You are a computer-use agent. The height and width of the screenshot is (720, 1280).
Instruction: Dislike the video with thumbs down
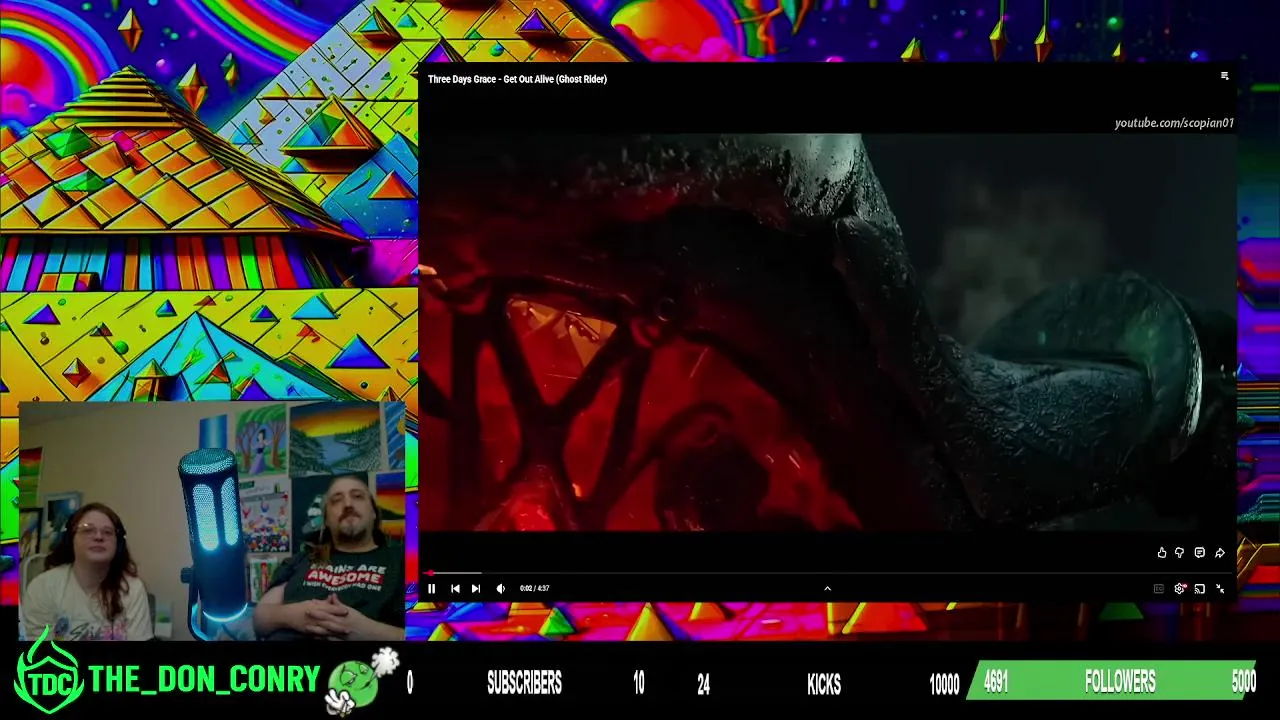(x=1180, y=552)
